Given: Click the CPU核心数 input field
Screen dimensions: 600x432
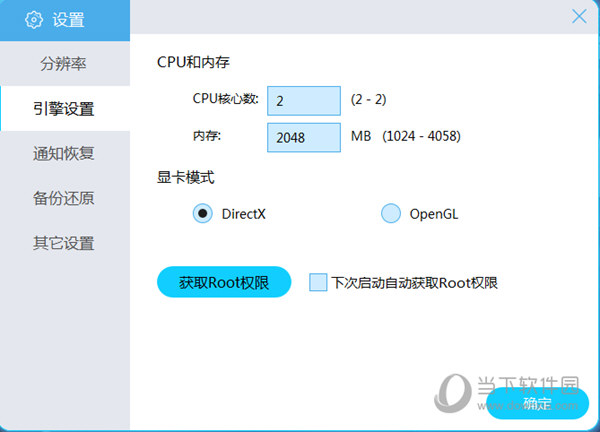Looking at the screenshot, I should coord(304,101).
